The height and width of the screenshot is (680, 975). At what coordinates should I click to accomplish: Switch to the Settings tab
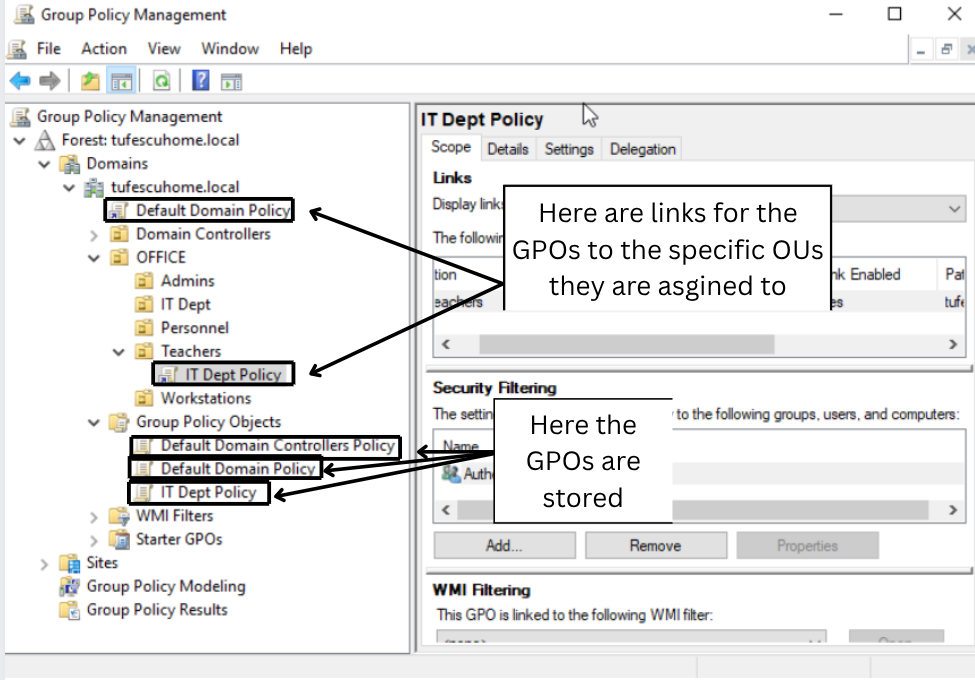[x=569, y=149]
